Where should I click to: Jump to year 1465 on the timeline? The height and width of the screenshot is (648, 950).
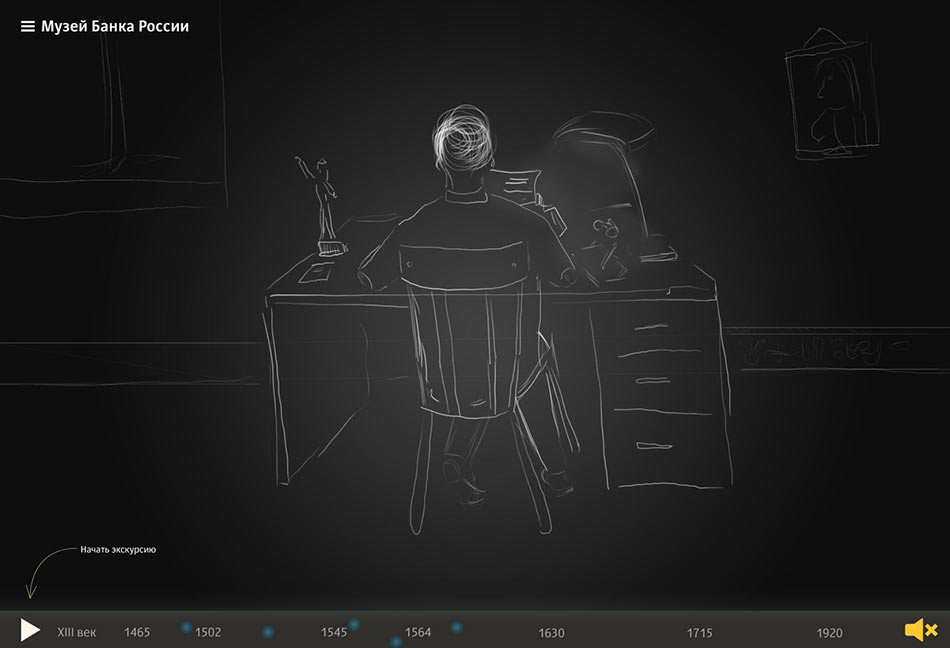tap(137, 632)
